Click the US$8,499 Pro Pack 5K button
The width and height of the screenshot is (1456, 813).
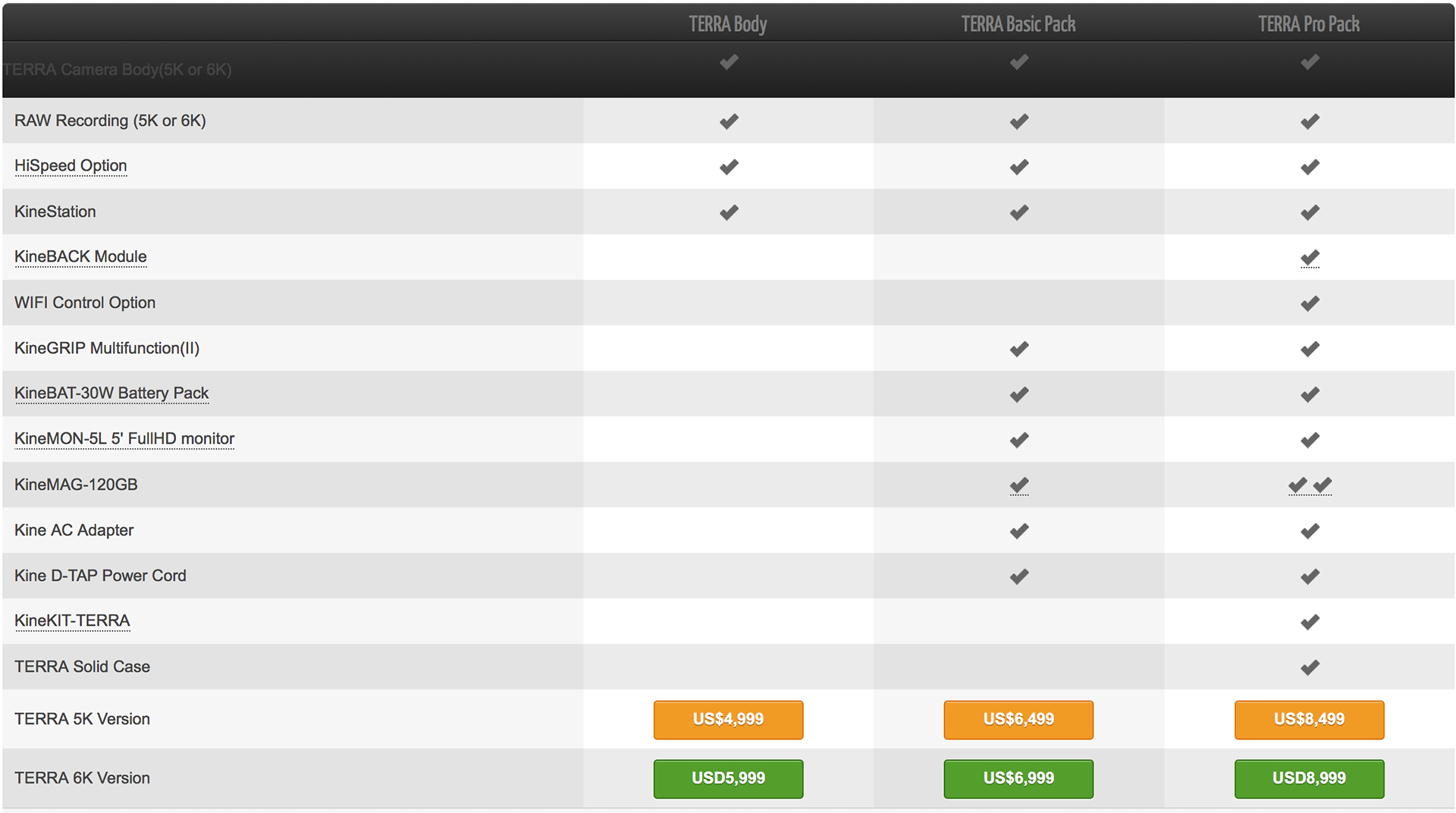(x=1309, y=719)
